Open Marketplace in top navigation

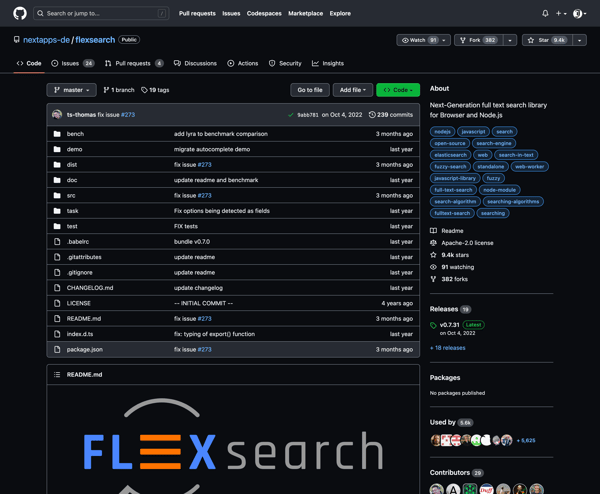[305, 13]
